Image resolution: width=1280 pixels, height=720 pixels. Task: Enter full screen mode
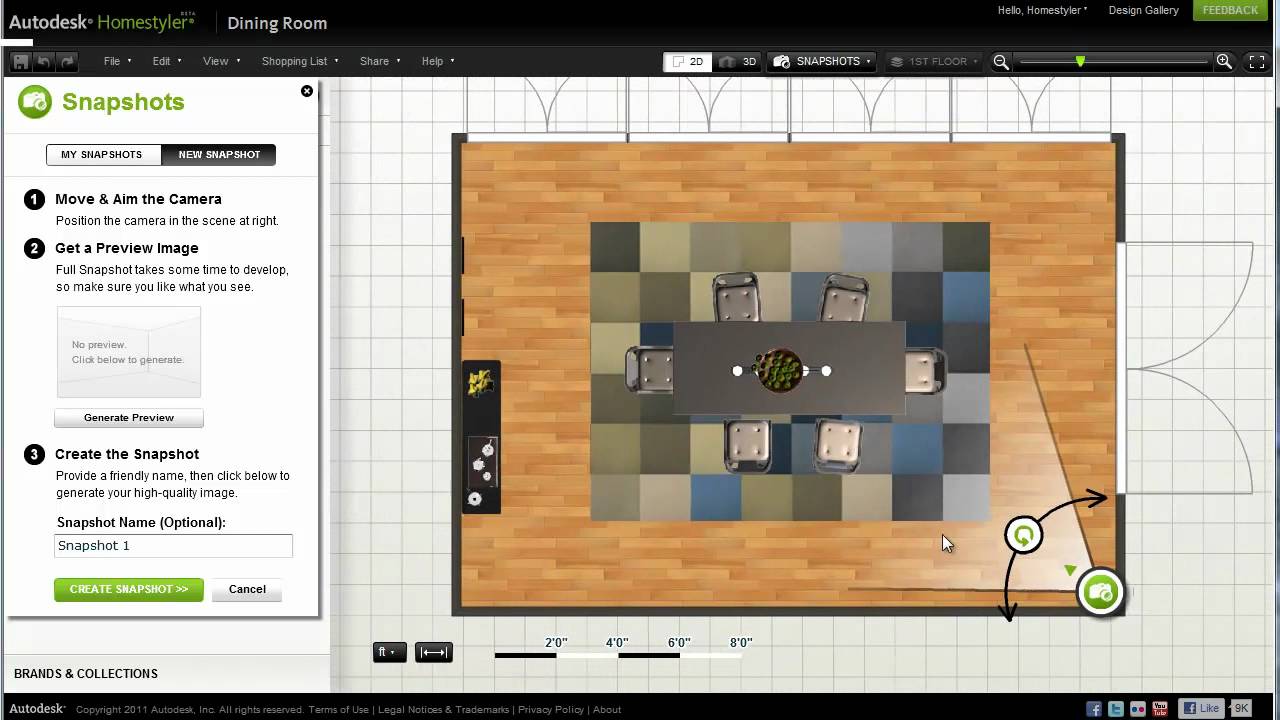[x=1257, y=61]
